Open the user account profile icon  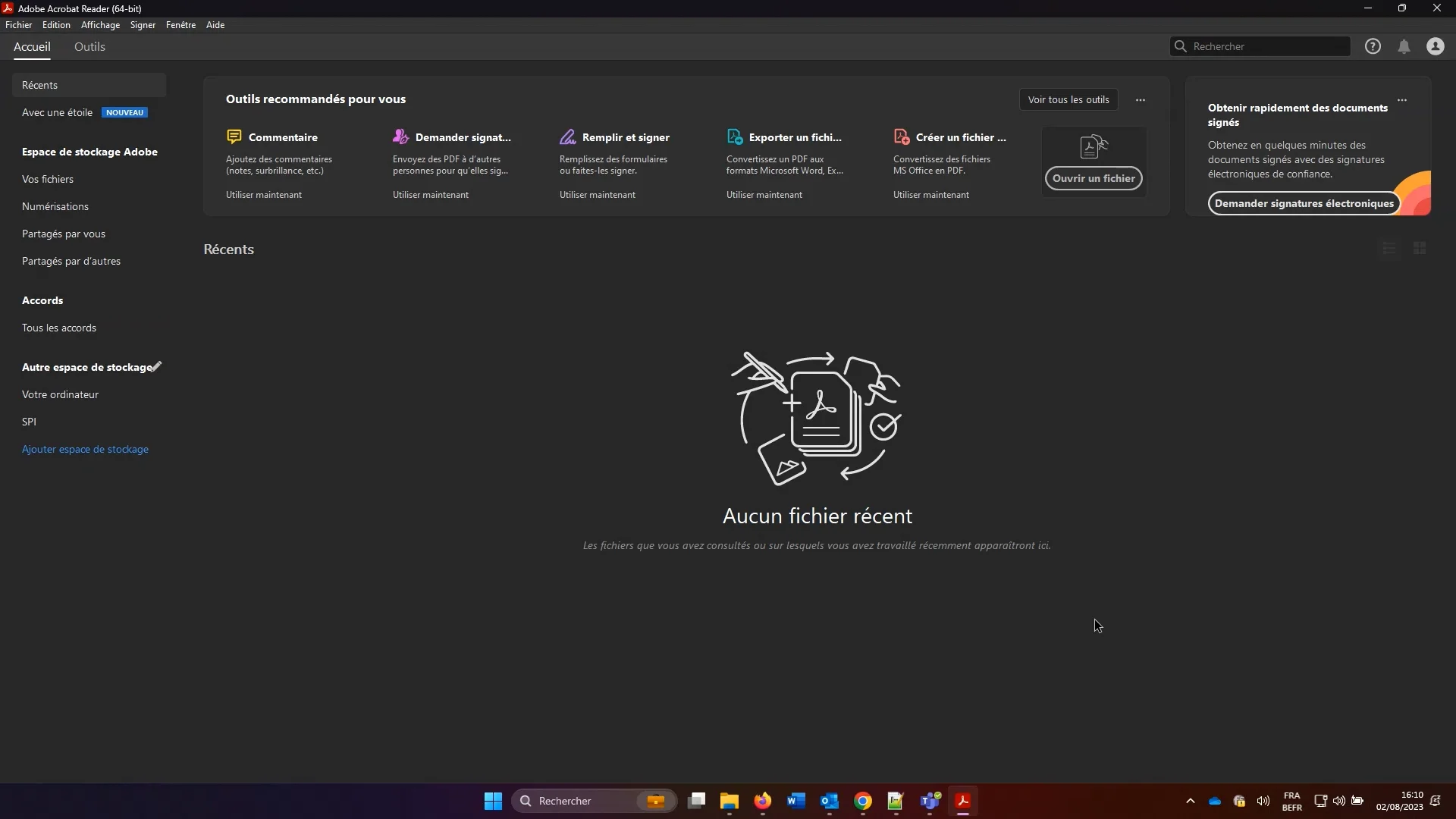pos(1435,46)
